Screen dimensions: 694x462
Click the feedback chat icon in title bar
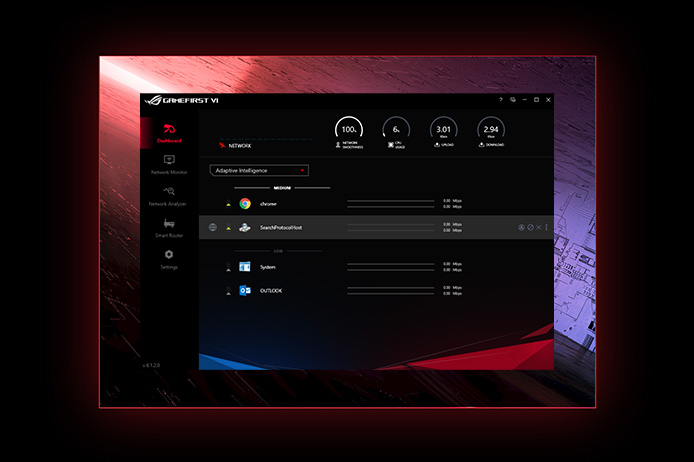(513, 100)
